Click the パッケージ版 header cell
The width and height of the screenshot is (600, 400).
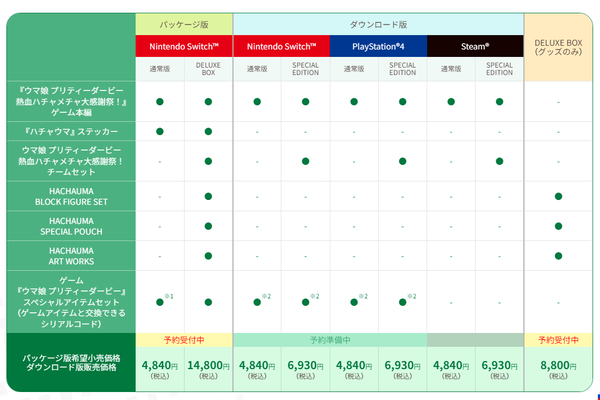[184, 24]
